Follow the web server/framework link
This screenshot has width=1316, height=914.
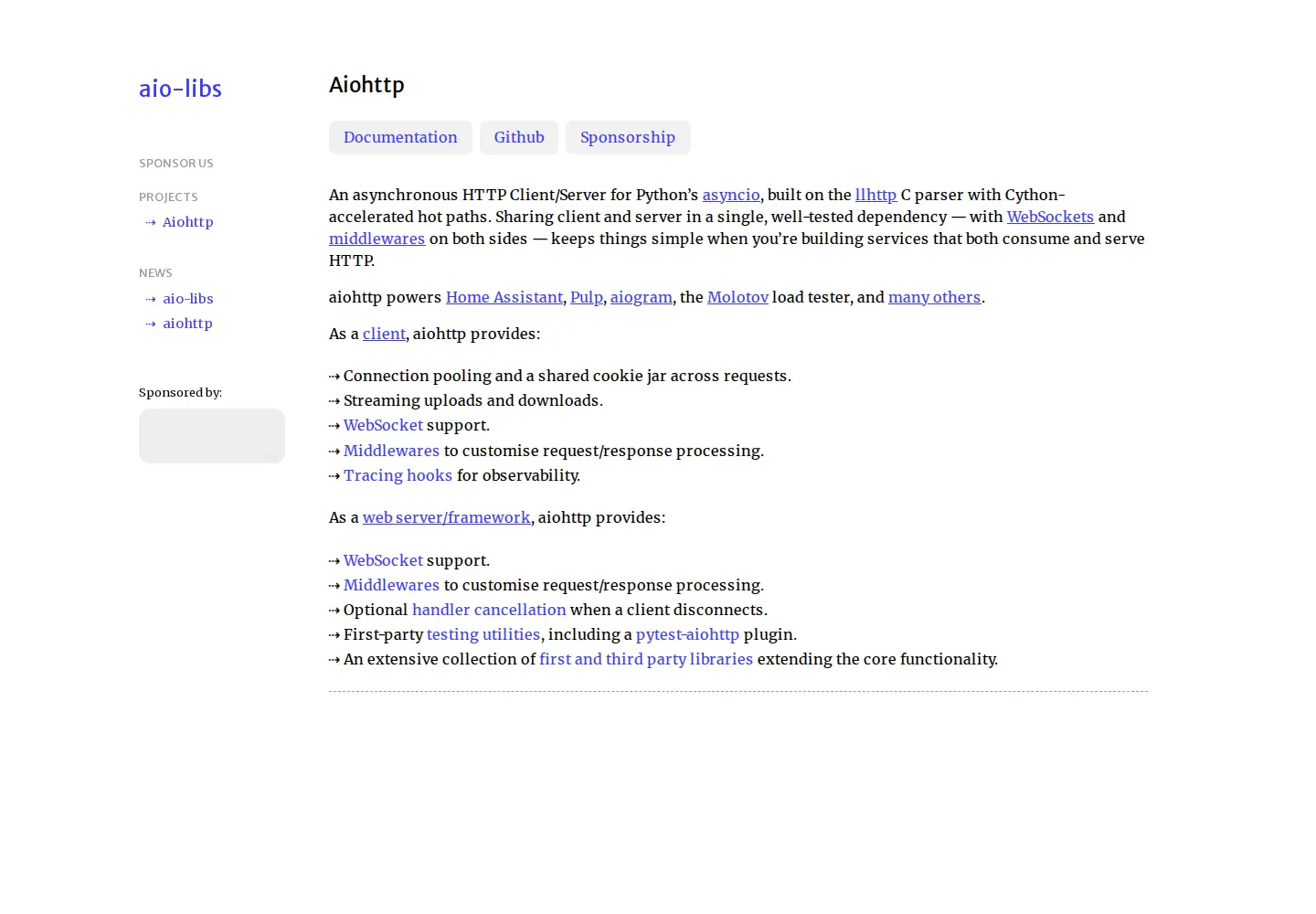pyautogui.click(x=446, y=517)
